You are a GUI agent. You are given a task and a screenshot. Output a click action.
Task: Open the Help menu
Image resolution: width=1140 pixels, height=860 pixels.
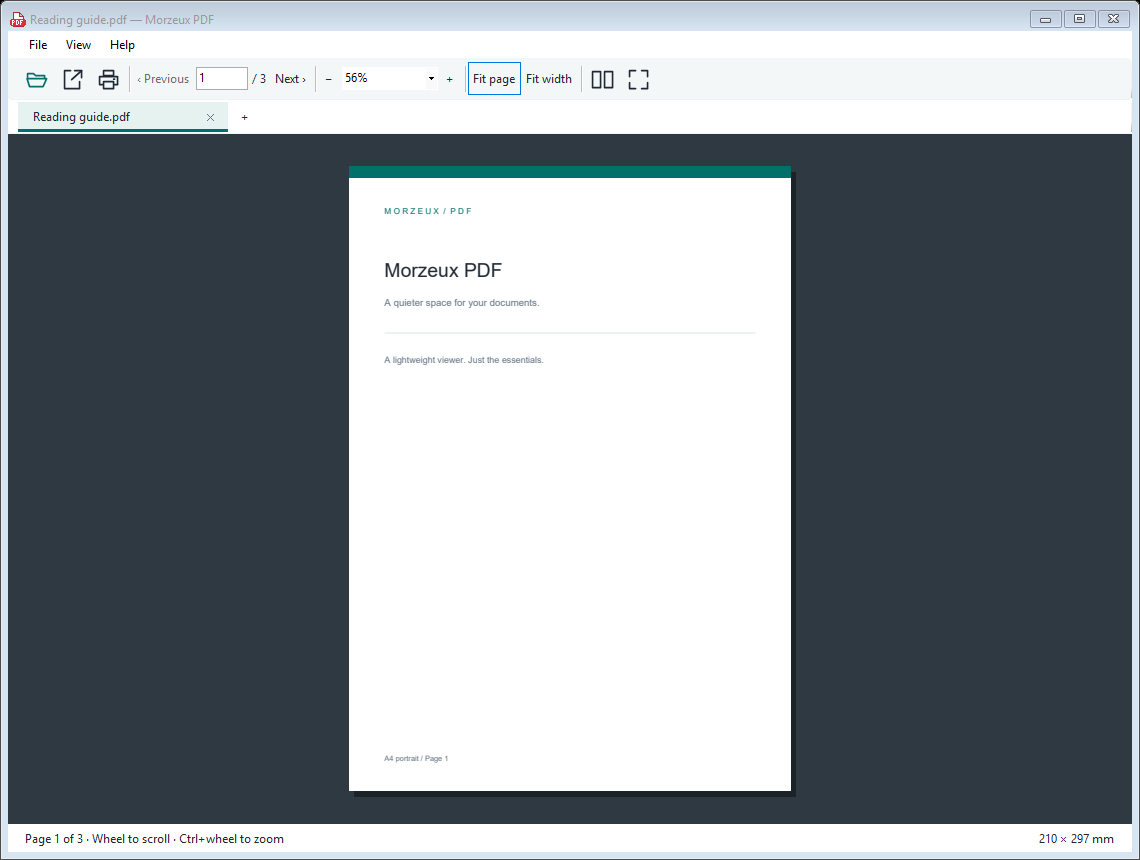click(122, 45)
